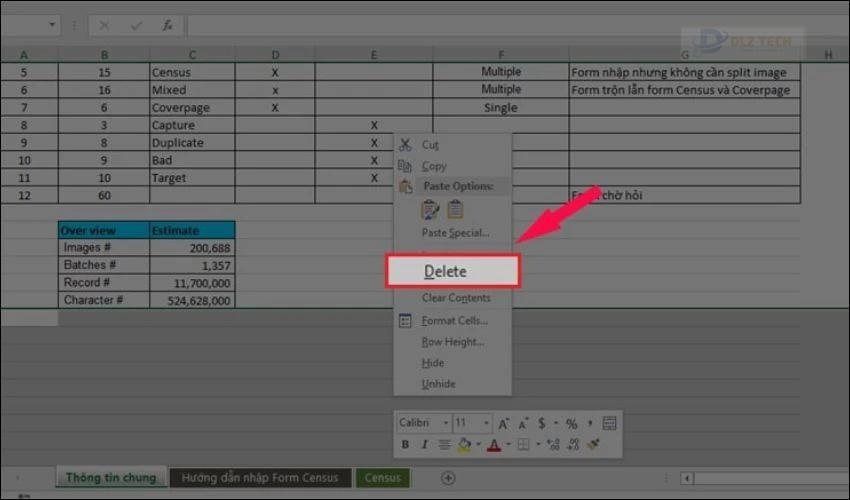The image size is (850, 500).
Task: Click the Single cell in column F
Action: [501, 107]
